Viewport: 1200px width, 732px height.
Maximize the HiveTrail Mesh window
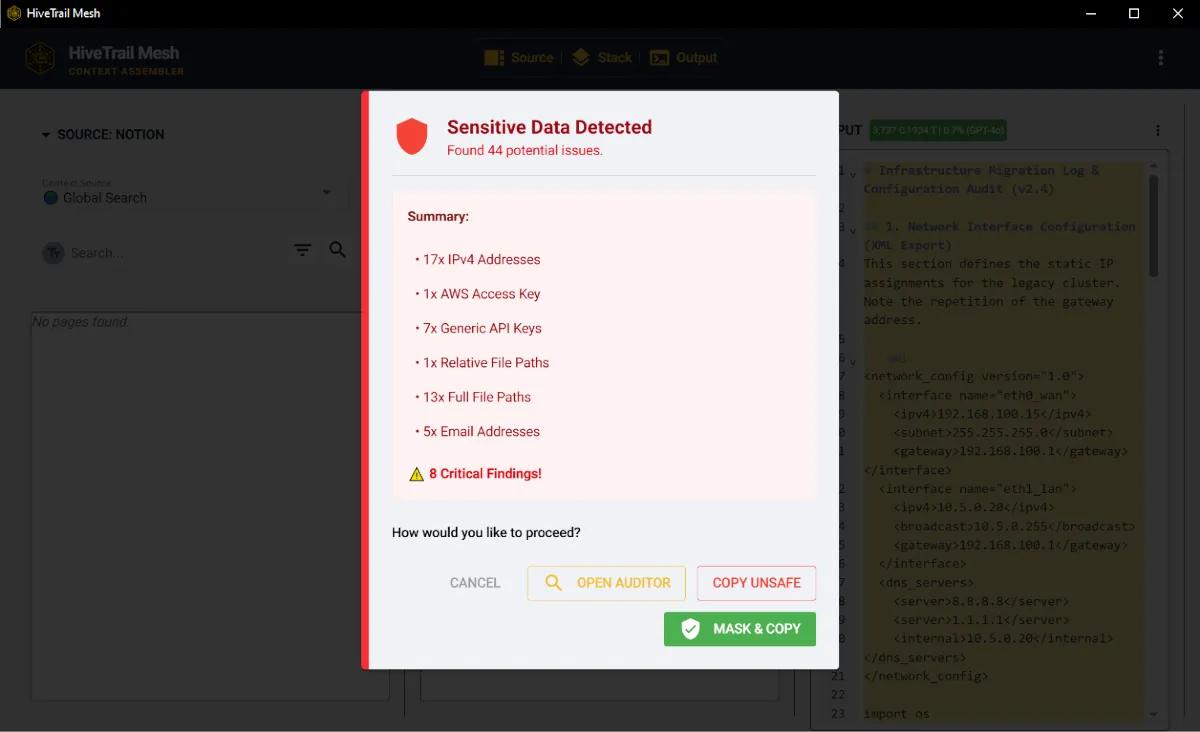coord(1134,13)
